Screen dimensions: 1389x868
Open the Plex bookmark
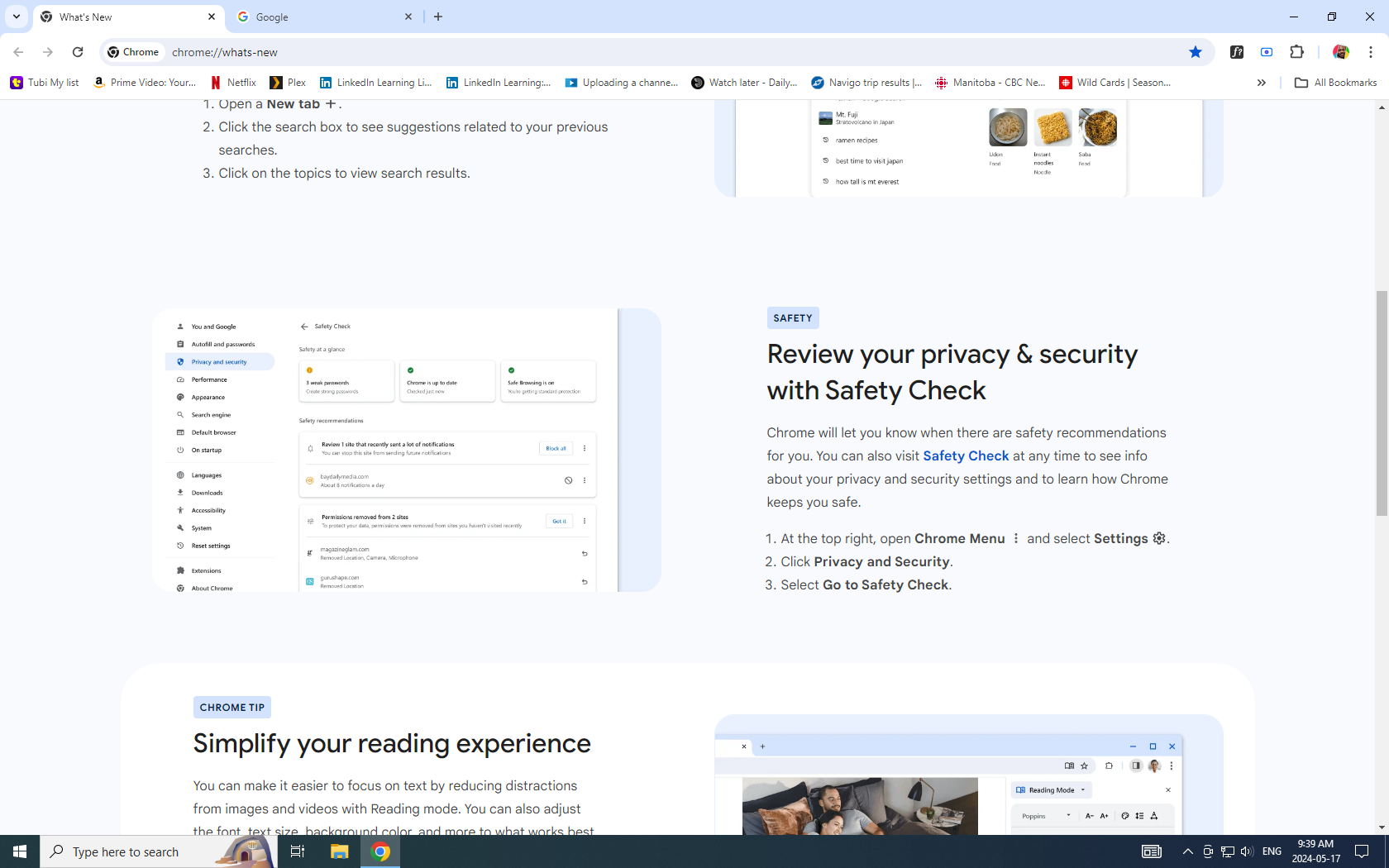point(288,83)
